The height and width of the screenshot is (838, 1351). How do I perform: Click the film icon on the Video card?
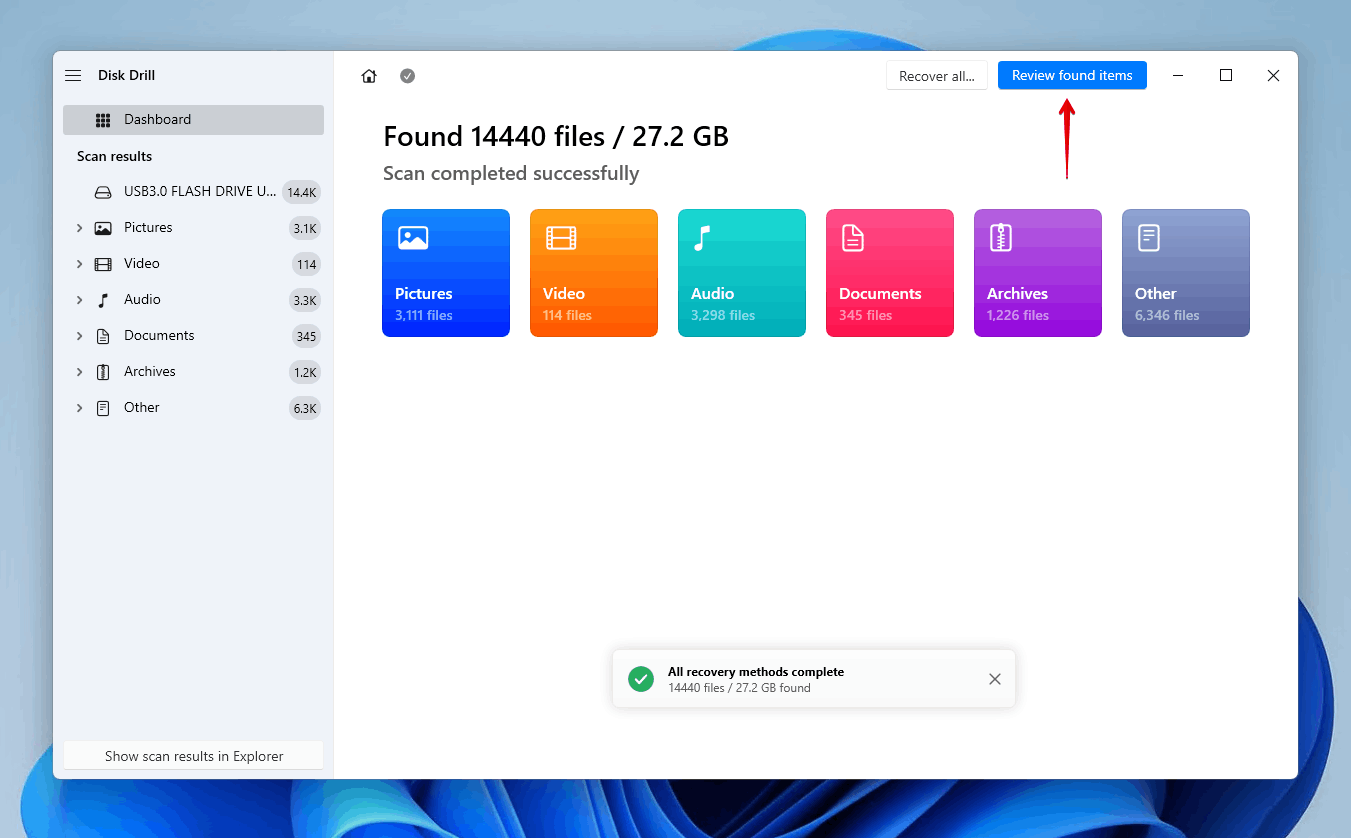561,238
